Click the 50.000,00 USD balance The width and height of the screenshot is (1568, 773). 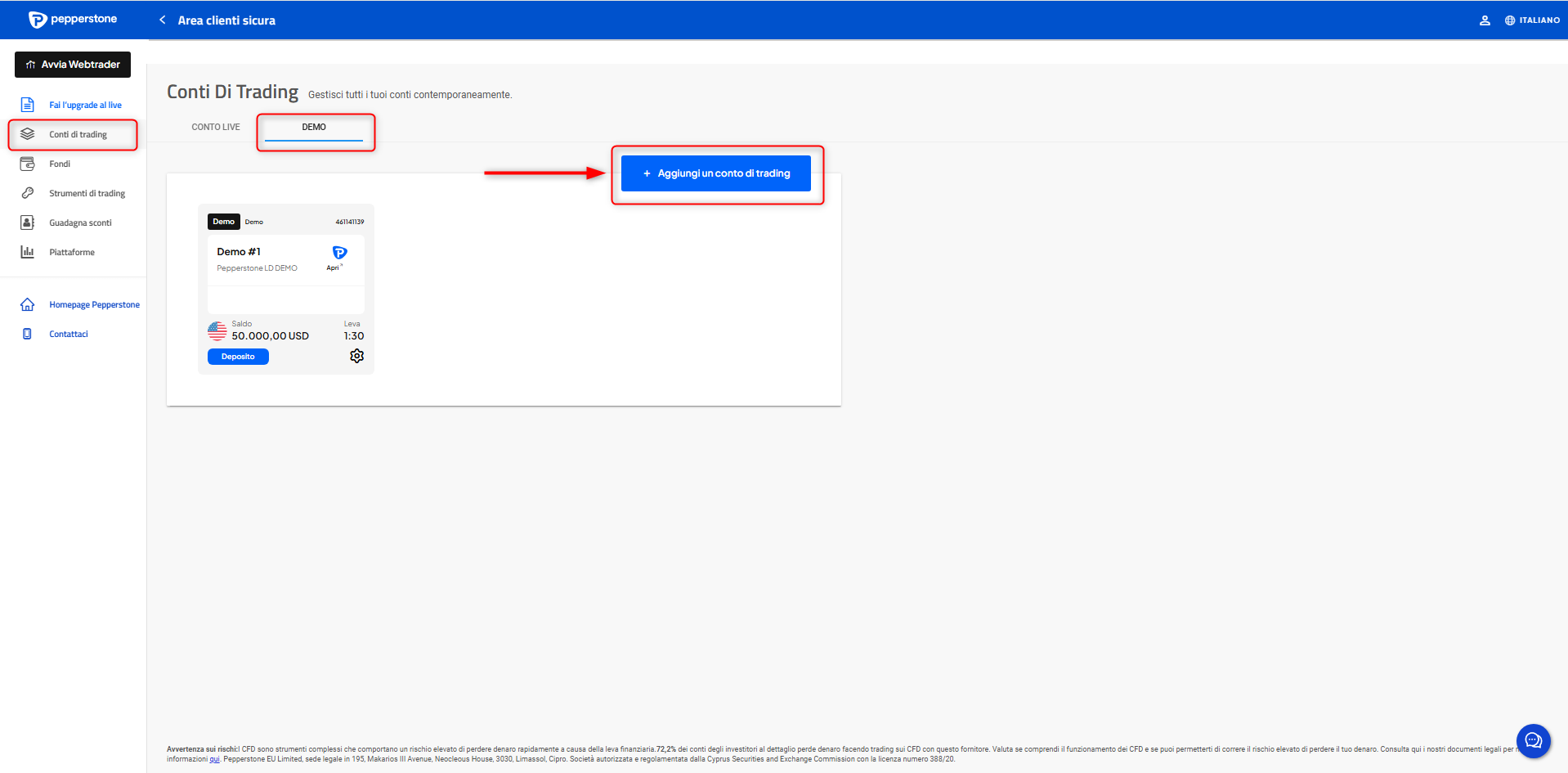(x=270, y=336)
